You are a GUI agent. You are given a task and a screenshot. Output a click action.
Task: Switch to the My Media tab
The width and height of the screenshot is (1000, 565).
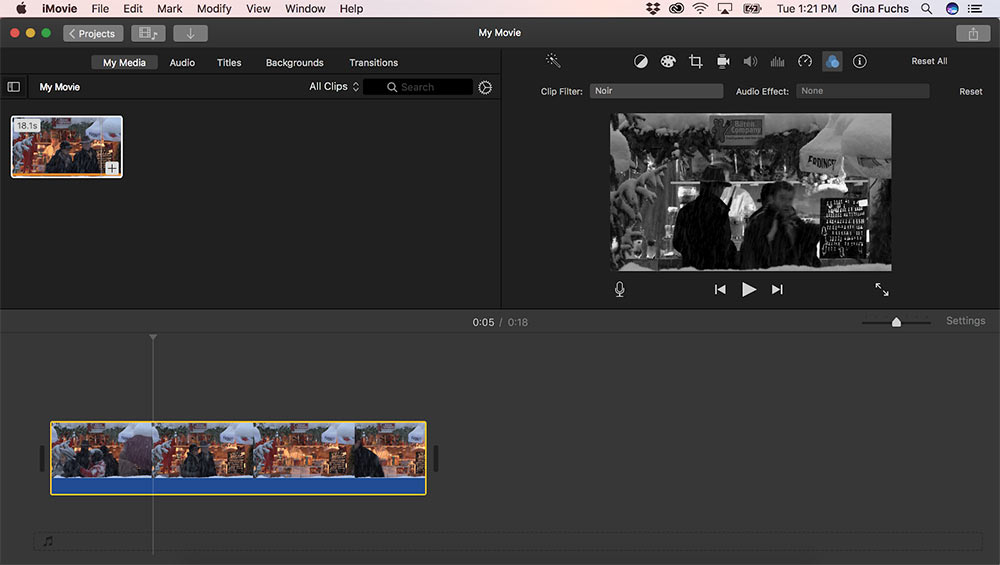[124, 62]
